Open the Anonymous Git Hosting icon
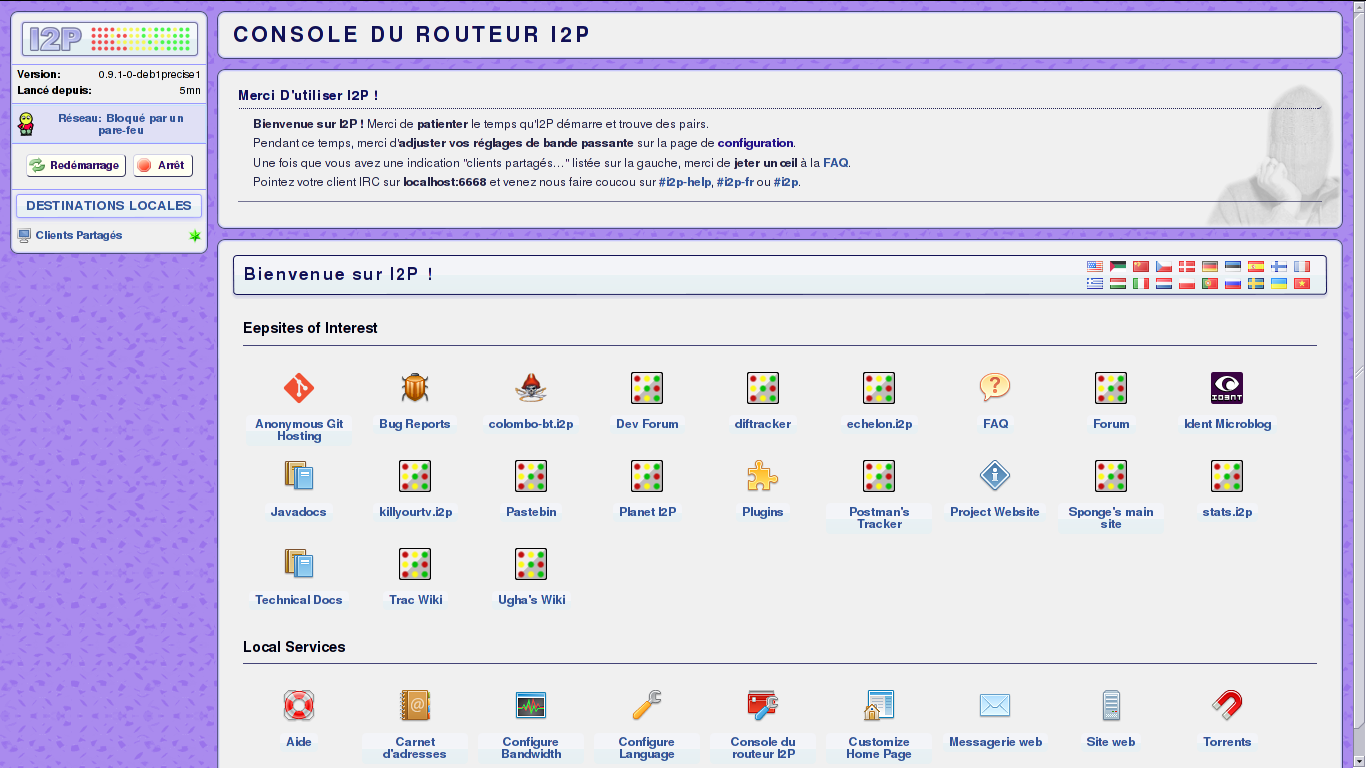The image size is (1366, 768). [298, 387]
